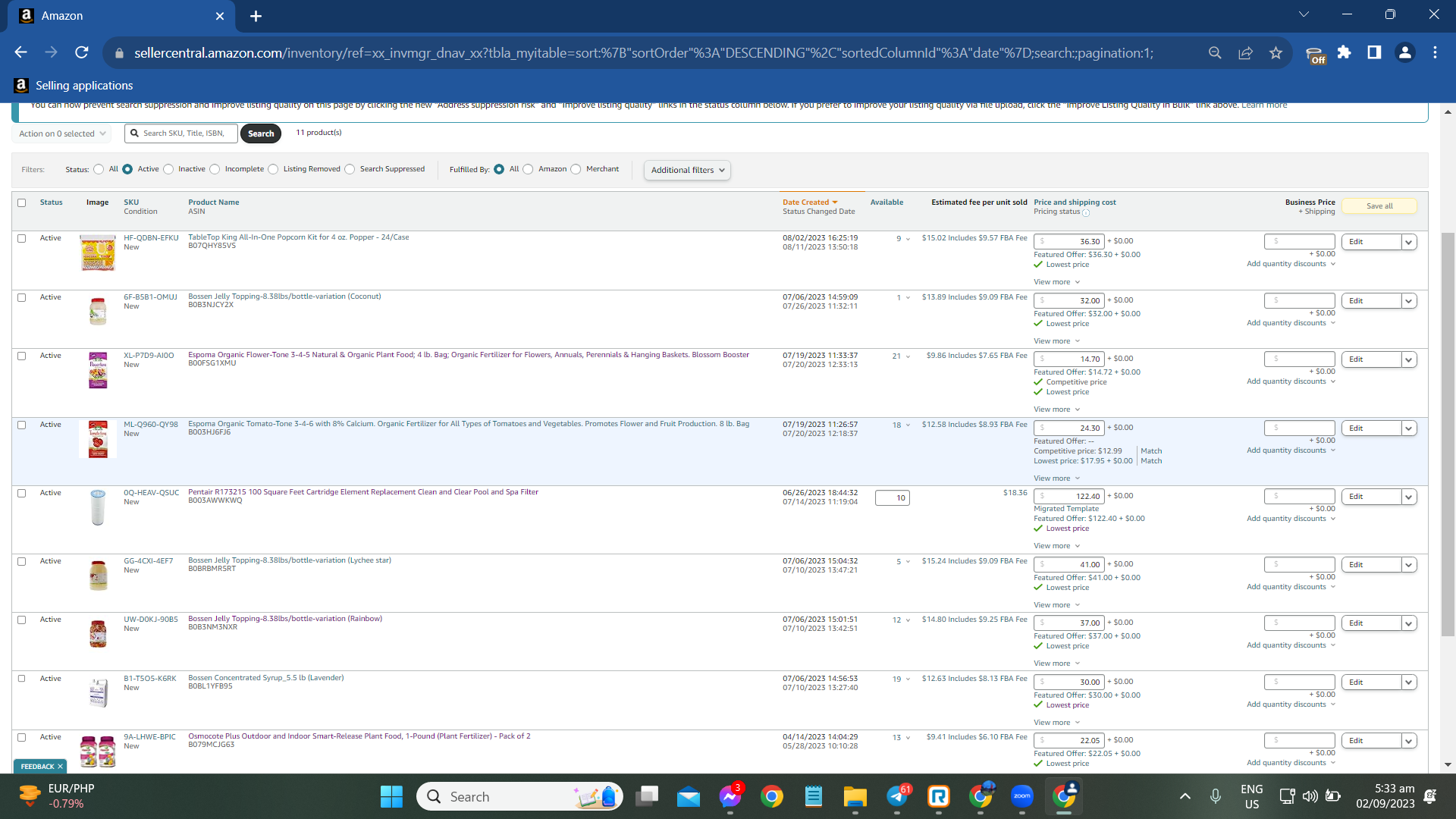Select Merchant under Fulfilled By
The width and height of the screenshot is (1456, 819).
tap(576, 169)
